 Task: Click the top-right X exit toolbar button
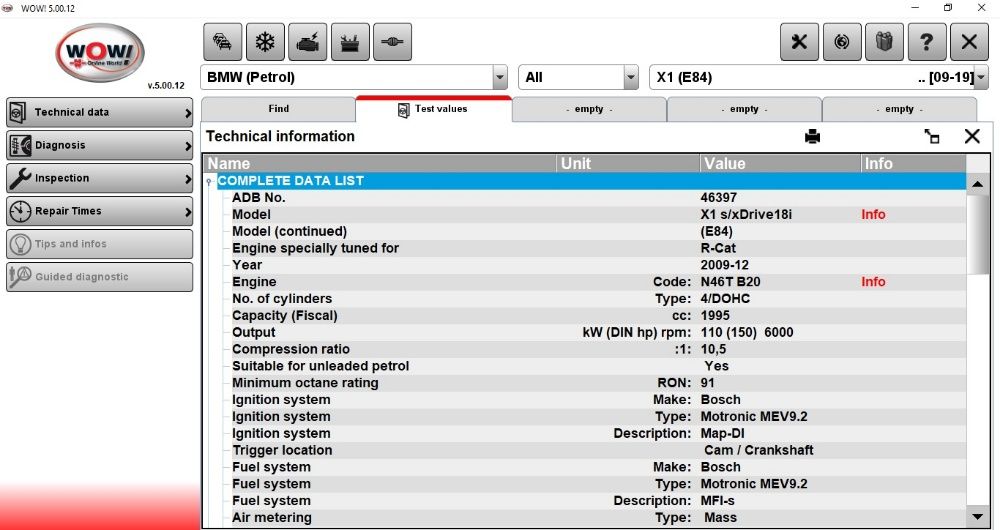pos(969,42)
